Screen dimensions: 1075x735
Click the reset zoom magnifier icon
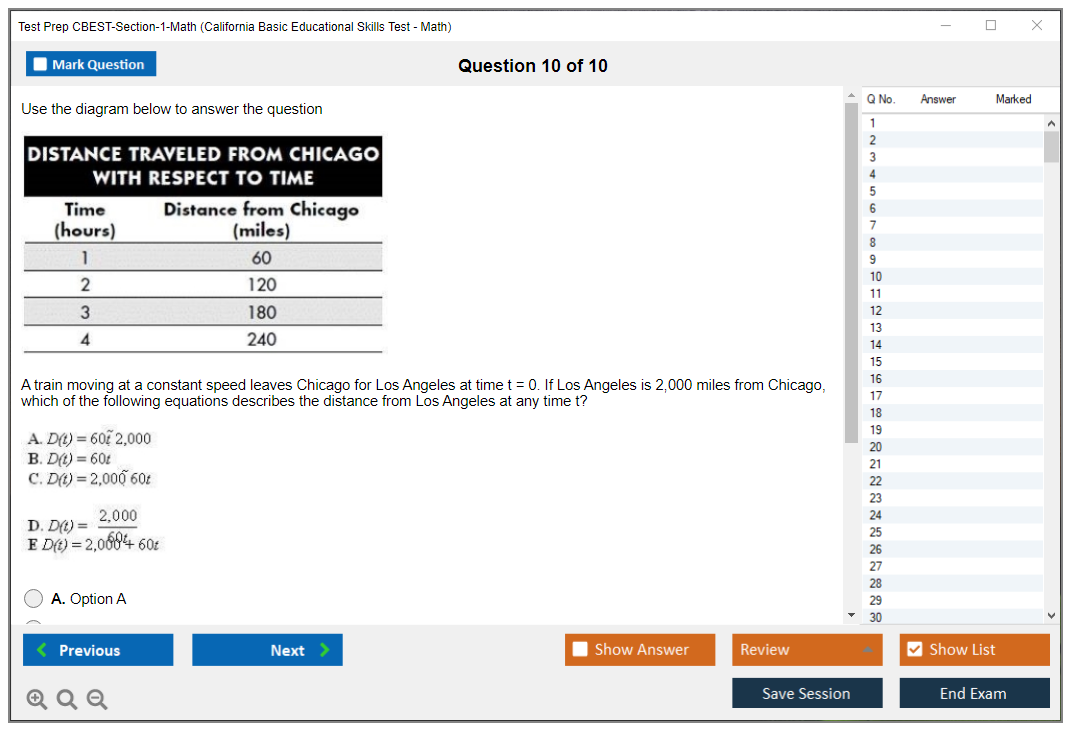point(66,700)
